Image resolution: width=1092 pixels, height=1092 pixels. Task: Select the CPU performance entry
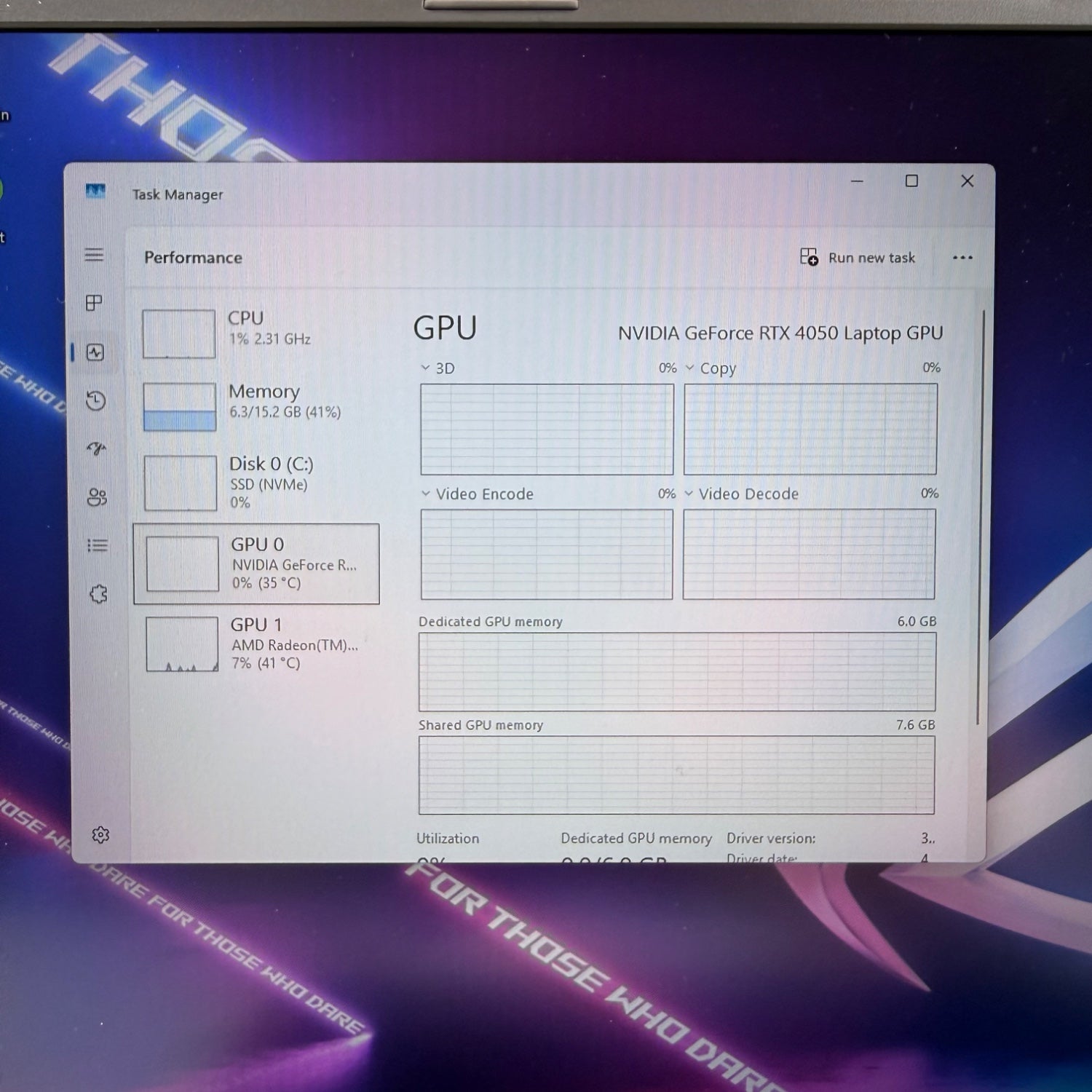tap(256, 334)
